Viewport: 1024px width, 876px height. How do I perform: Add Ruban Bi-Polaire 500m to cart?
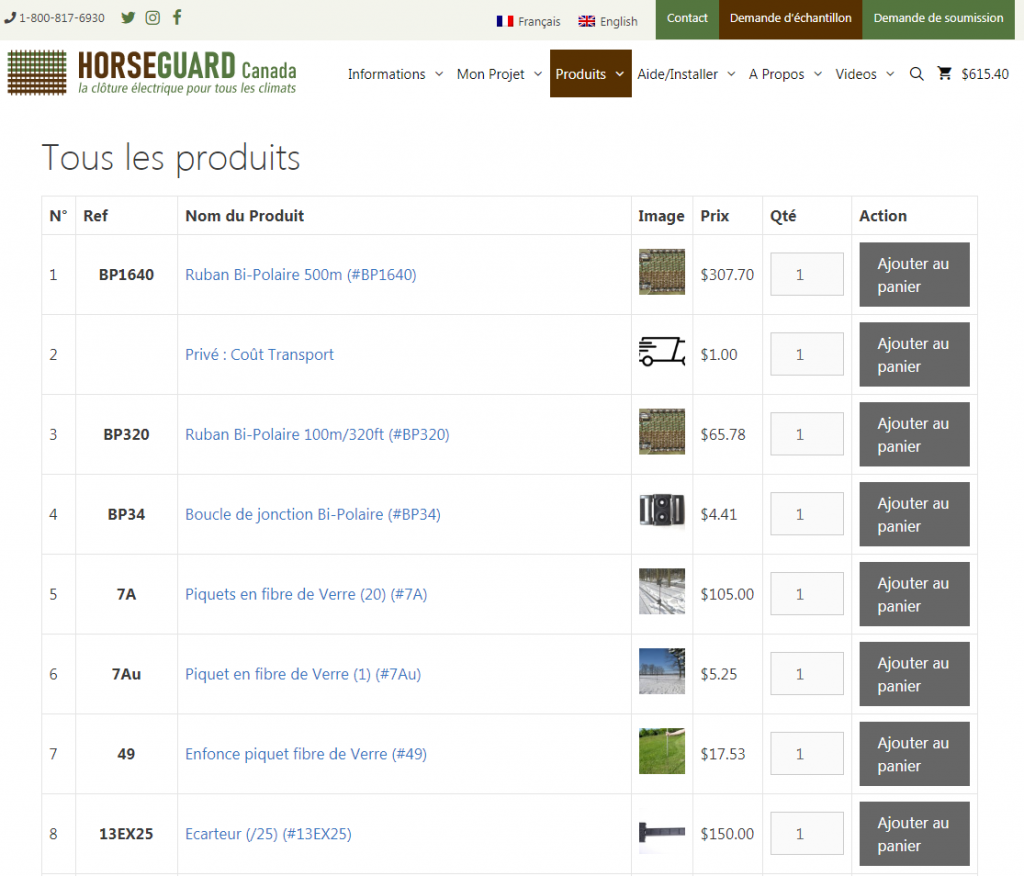pyautogui.click(x=914, y=274)
